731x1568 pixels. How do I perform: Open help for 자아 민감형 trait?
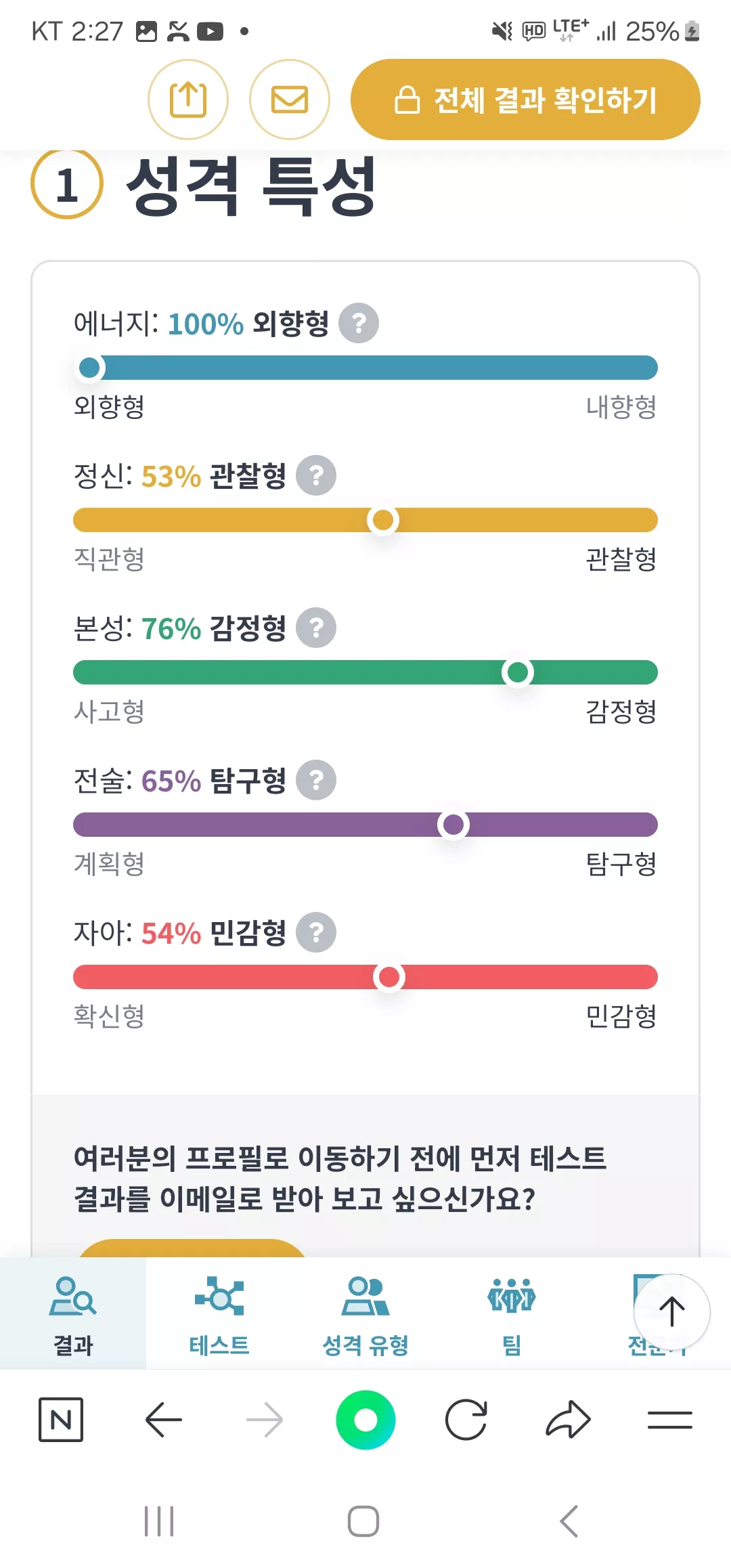(x=316, y=932)
